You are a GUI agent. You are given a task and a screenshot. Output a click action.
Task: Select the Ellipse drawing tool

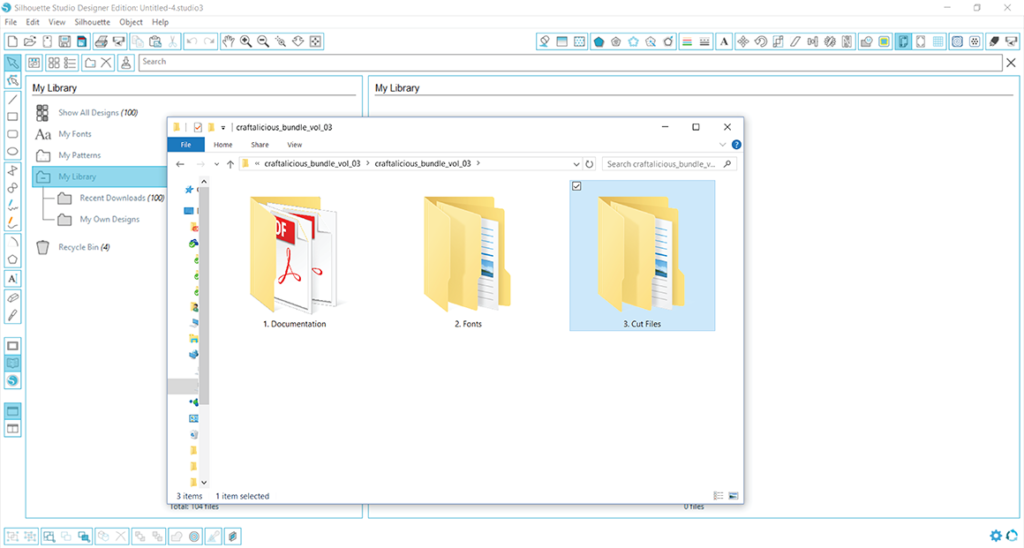coord(12,152)
